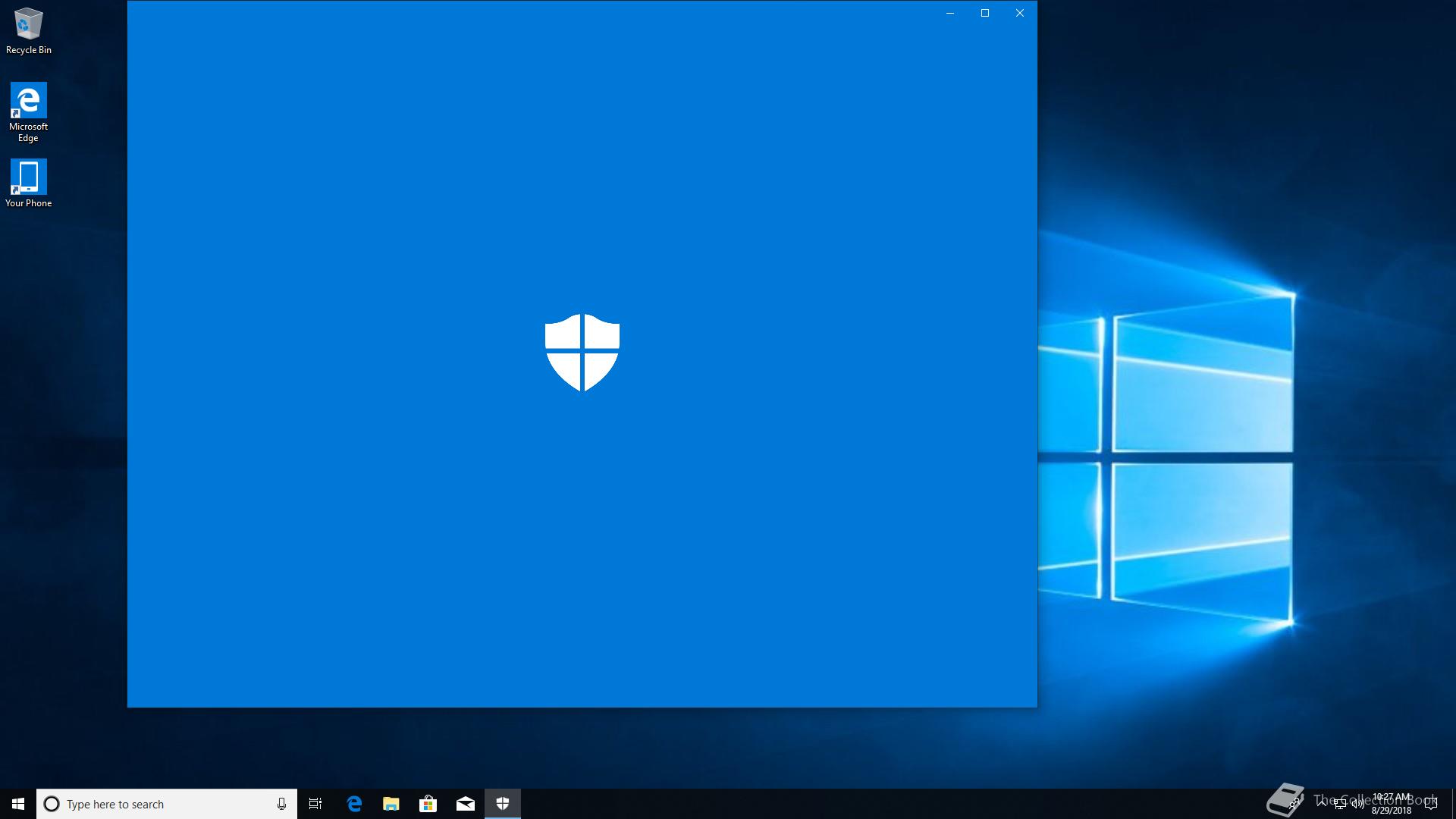Focus the 'Type here to search' field
This screenshot has height=819, width=1456.
pos(167,804)
